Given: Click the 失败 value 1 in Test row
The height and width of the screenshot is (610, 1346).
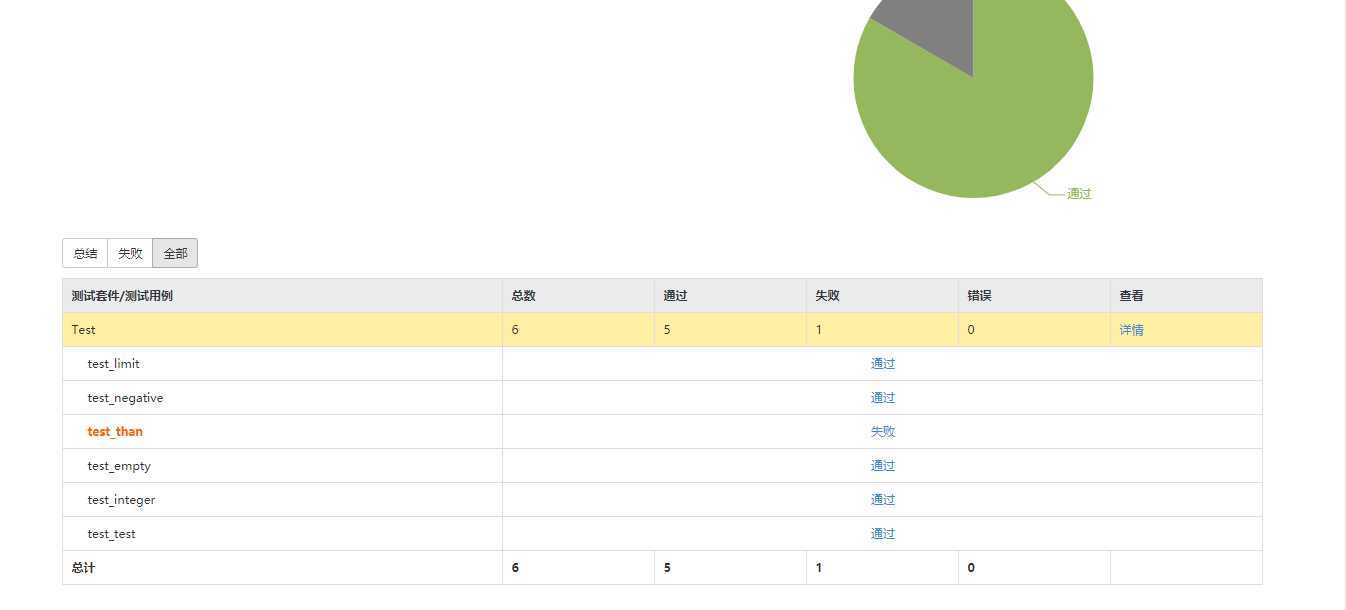Looking at the screenshot, I should [819, 330].
